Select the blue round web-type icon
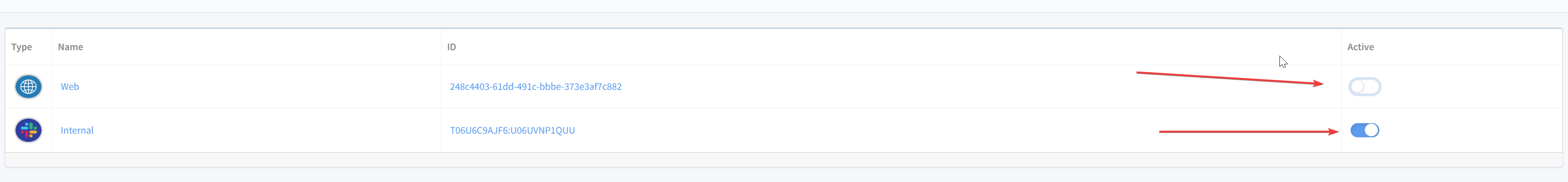 point(29,86)
